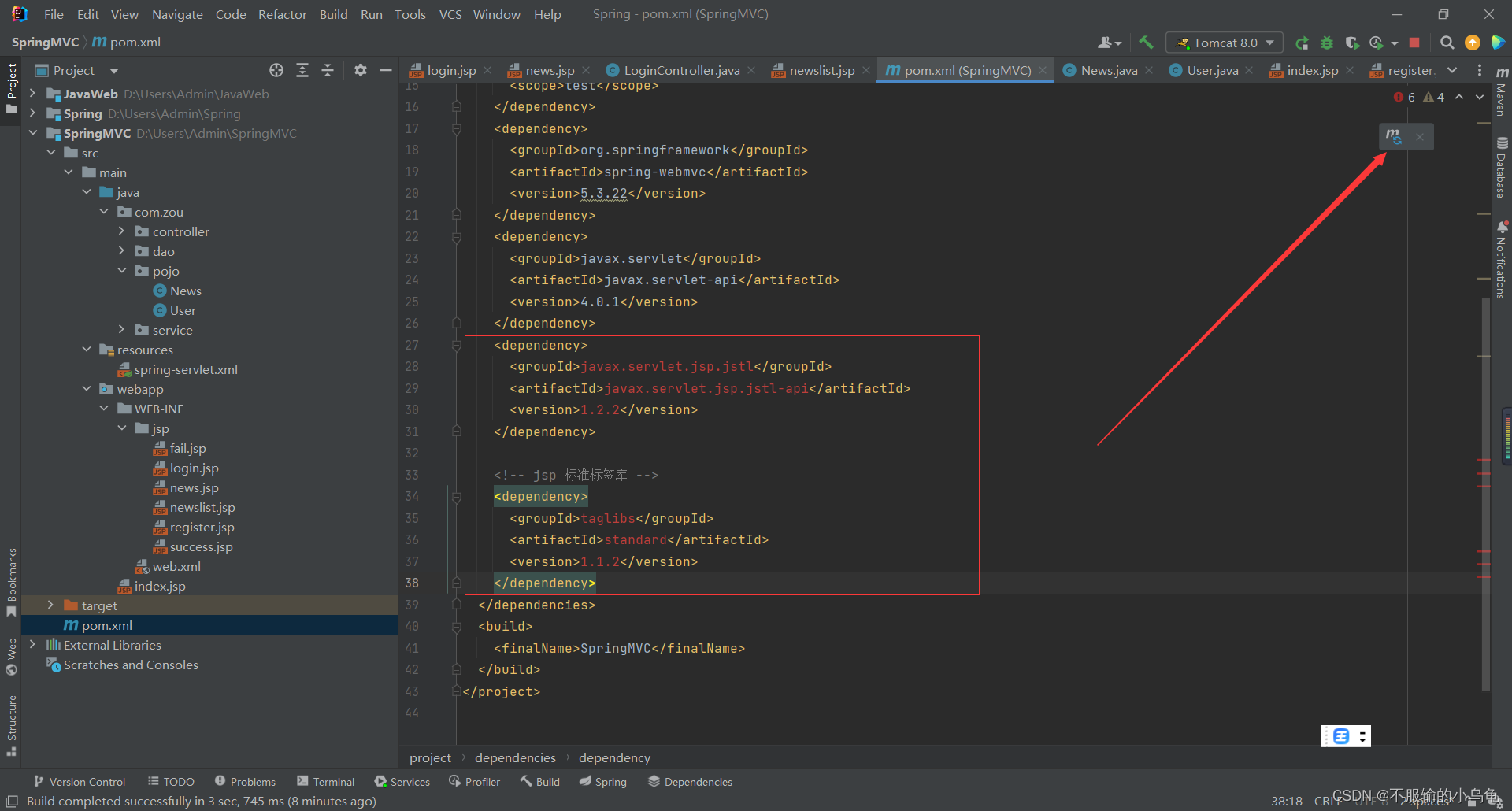This screenshot has height=811, width=1512.
Task: Click the IDE update arrow icon
Action: (x=1473, y=43)
